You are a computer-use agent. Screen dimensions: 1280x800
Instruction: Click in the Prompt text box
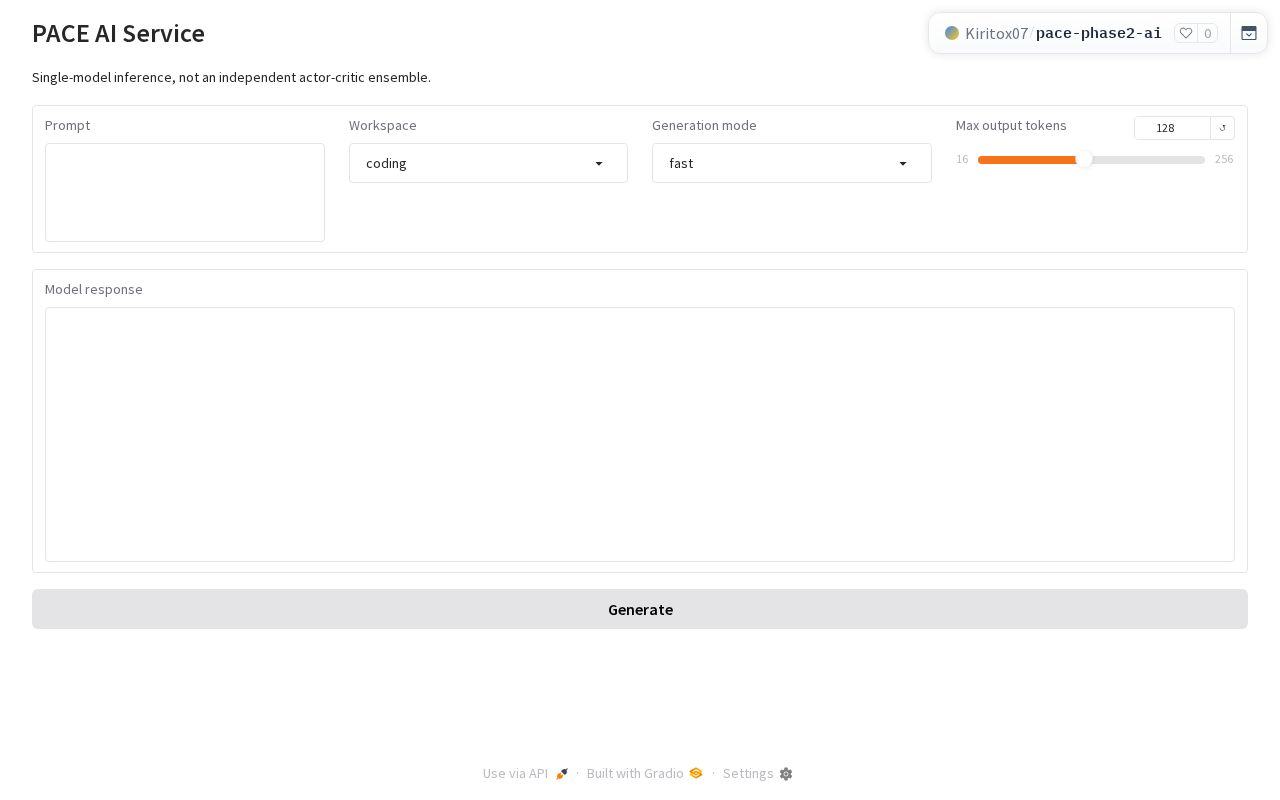click(185, 192)
